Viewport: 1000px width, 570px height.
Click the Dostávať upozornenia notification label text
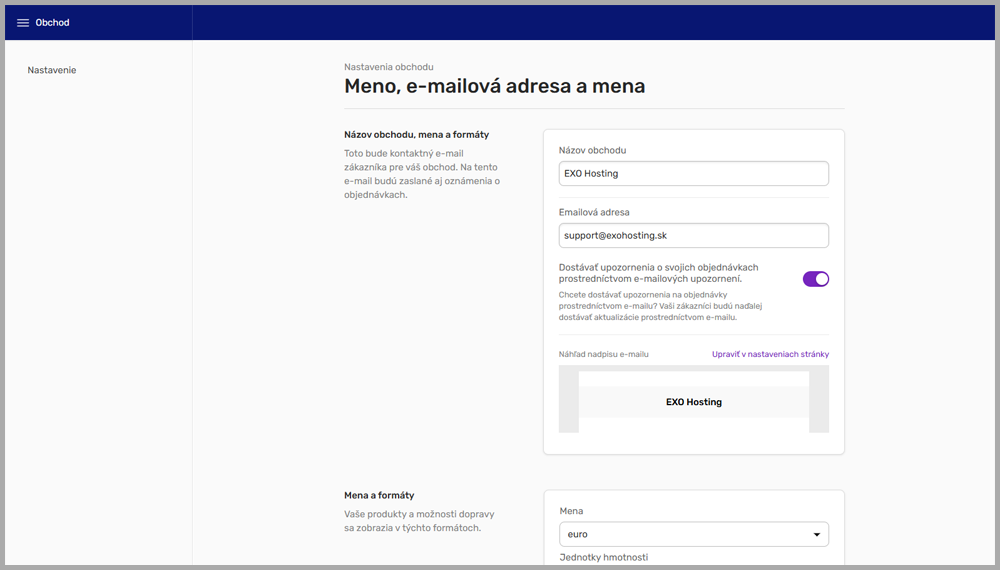coord(659,273)
